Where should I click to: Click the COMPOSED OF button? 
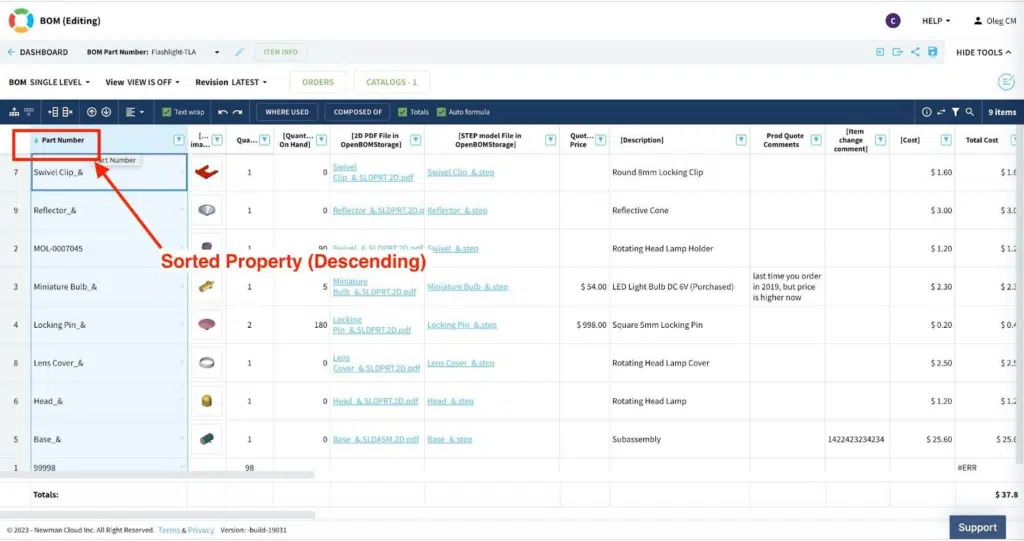tap(357, 112)
